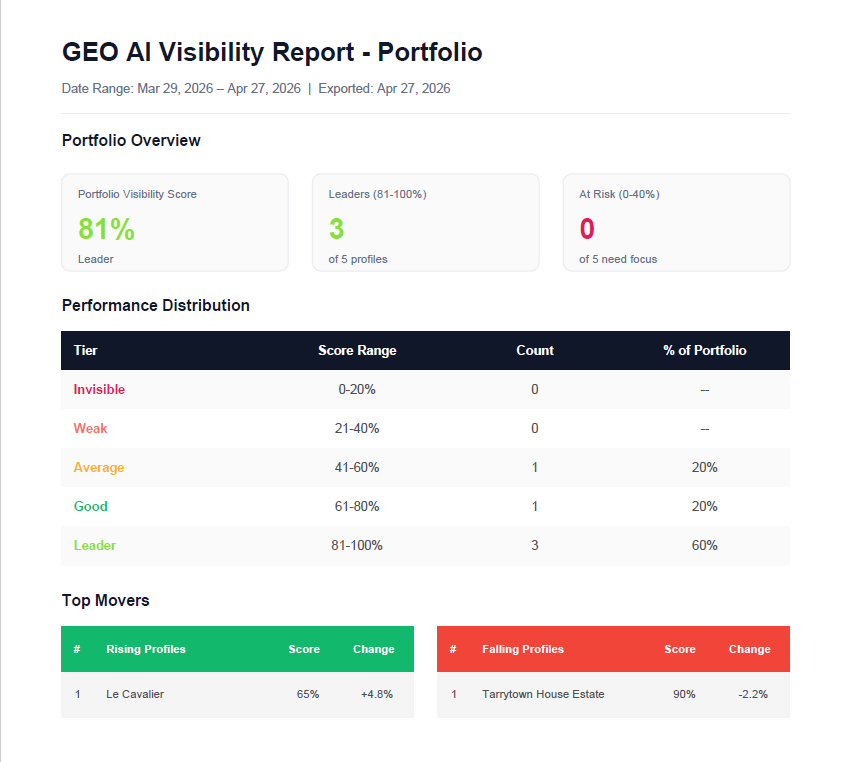
Task: Select the Leaders (81-100%) summary card
Action: (426, 222)
